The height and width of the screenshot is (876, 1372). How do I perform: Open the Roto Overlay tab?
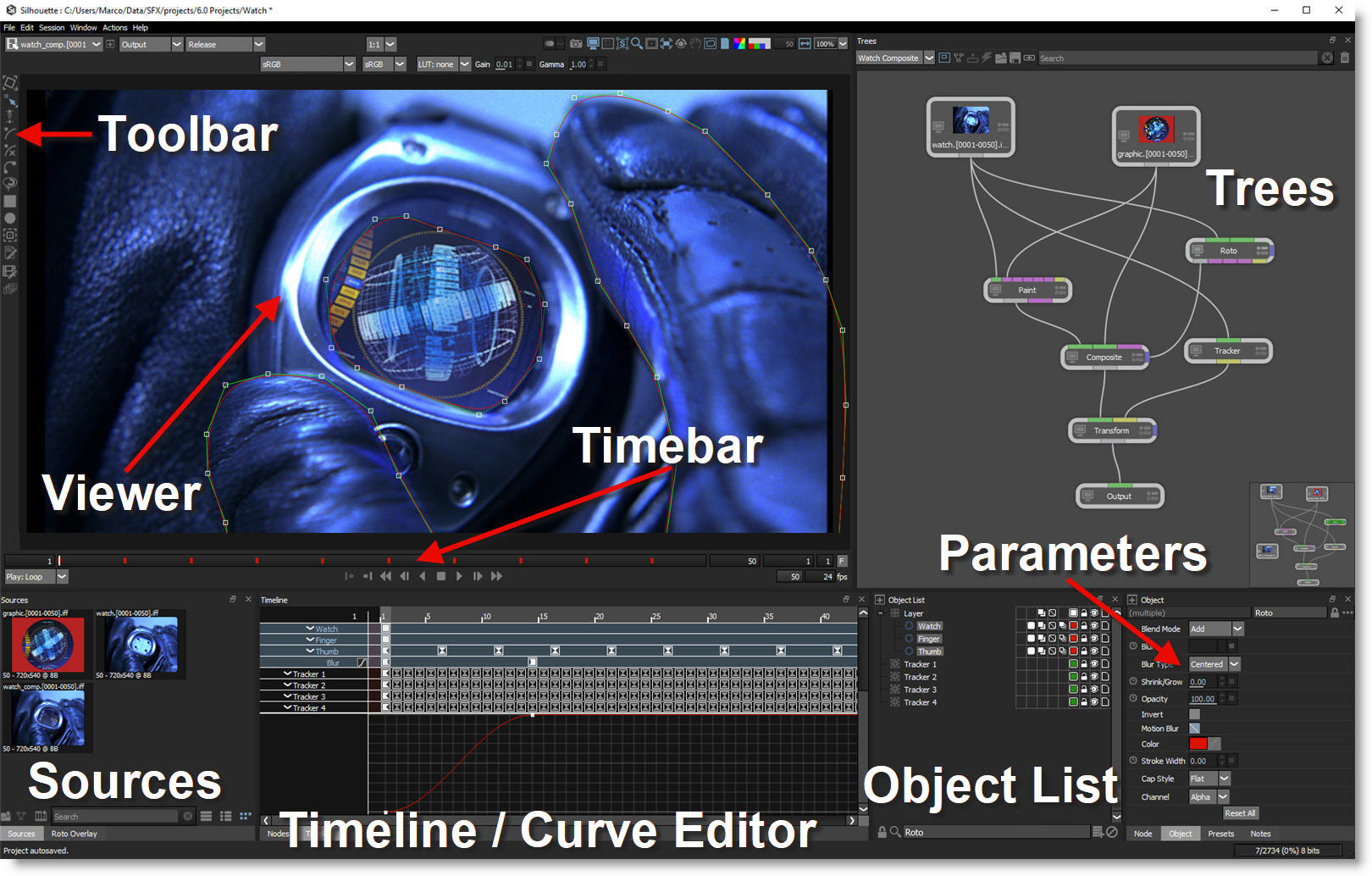pyautogui.click(x=75, y=834)
